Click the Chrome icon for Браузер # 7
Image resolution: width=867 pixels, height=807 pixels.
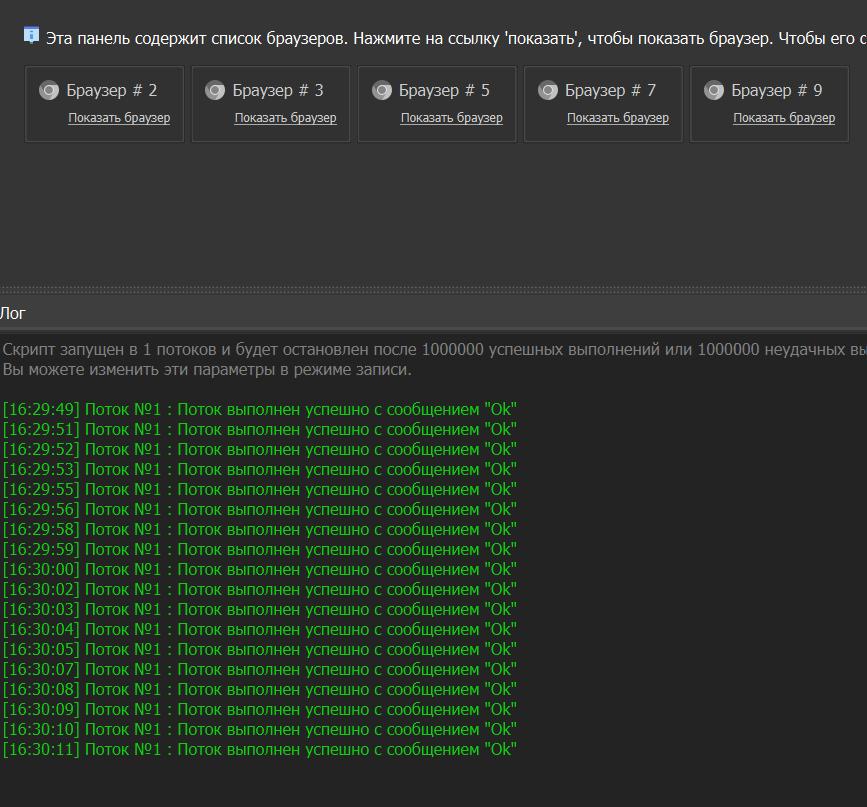pos(547,91)
